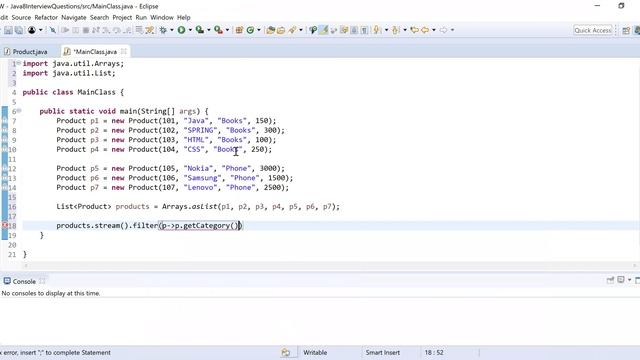
Task: Collapse the main method fold at line 6
Action: coord(19,111)
